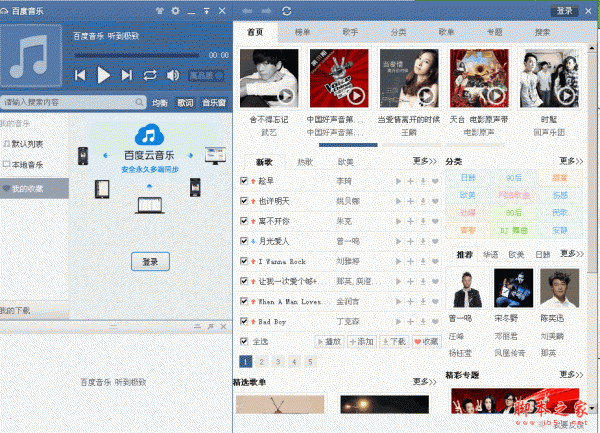Open the 网络歌曲 category tile
Screen dimensions: 600x433
514,195
